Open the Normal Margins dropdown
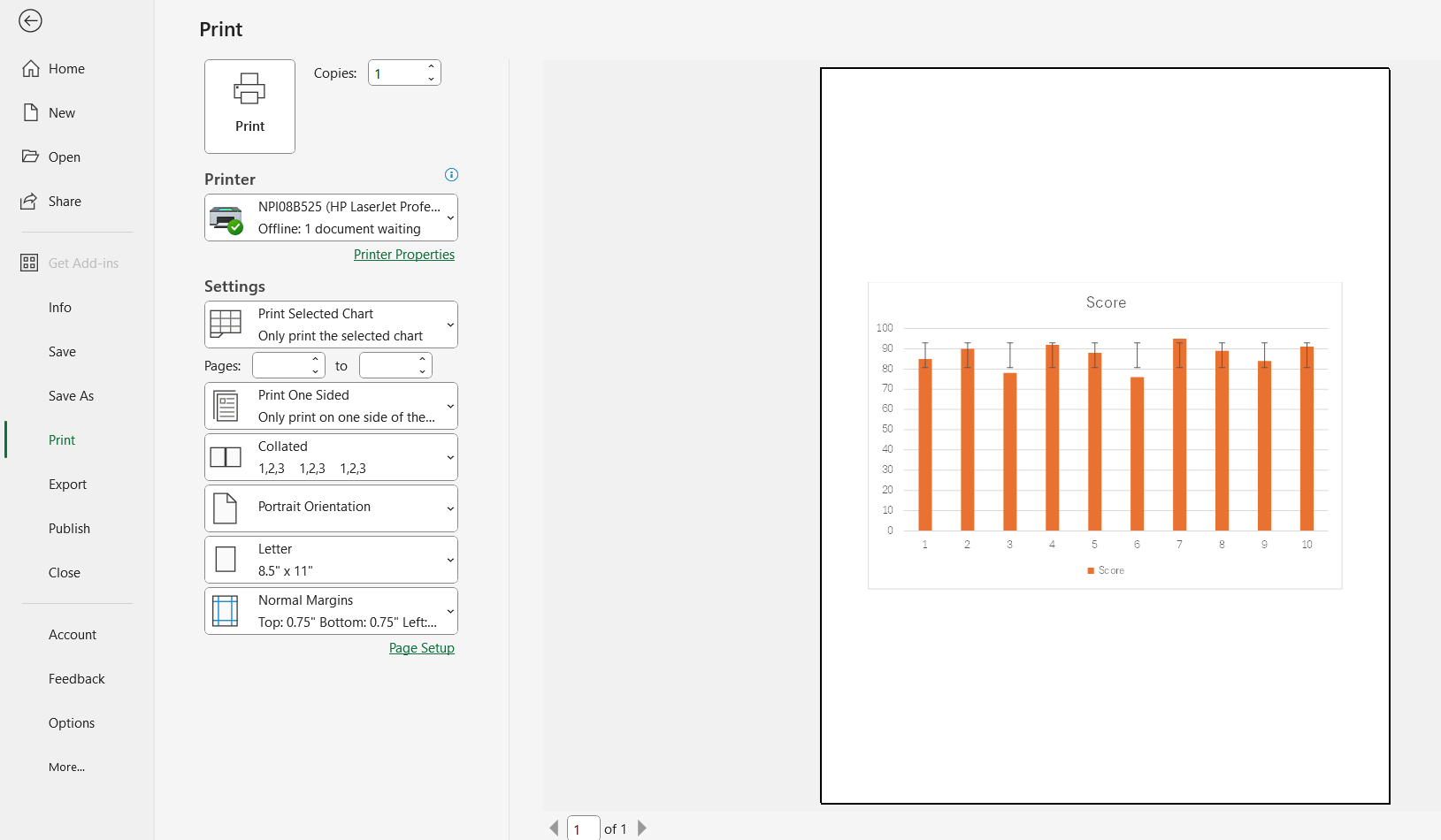Viewport: 1441px width, 840px height. pyautogui.click(x=331, y=611)
